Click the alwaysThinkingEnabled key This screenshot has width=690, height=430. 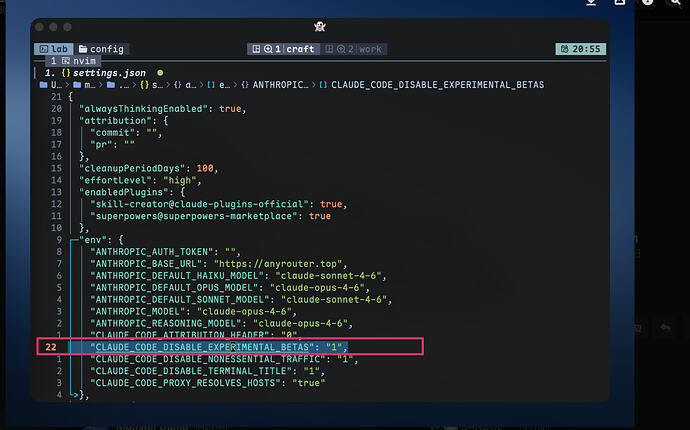pos(143,109)
